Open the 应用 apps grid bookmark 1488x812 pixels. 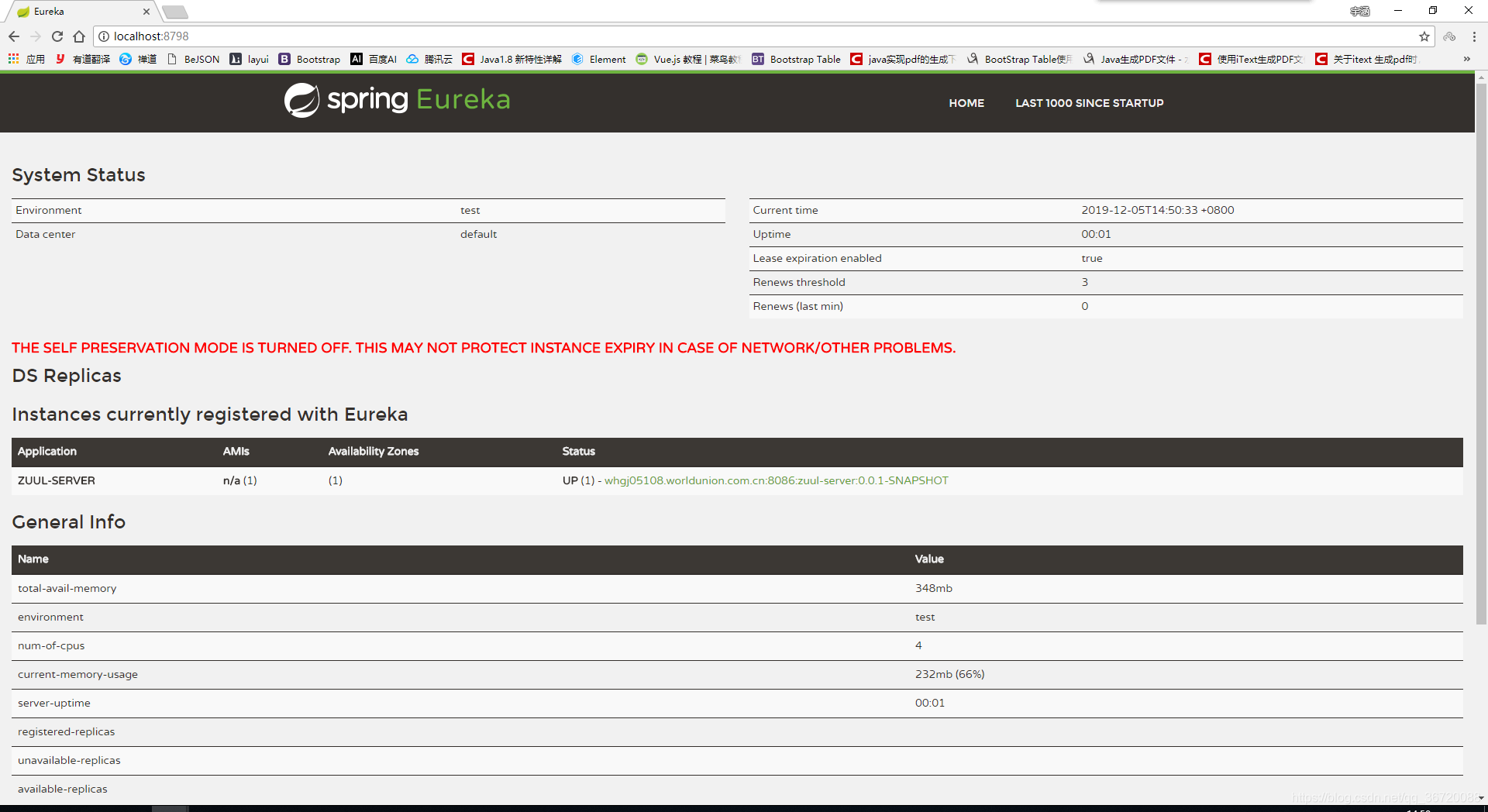pyautogui.click(x=26, y=59)
